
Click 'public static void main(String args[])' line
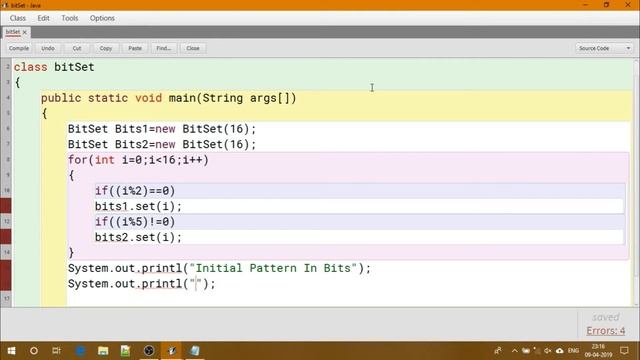[x=169, y=98]
